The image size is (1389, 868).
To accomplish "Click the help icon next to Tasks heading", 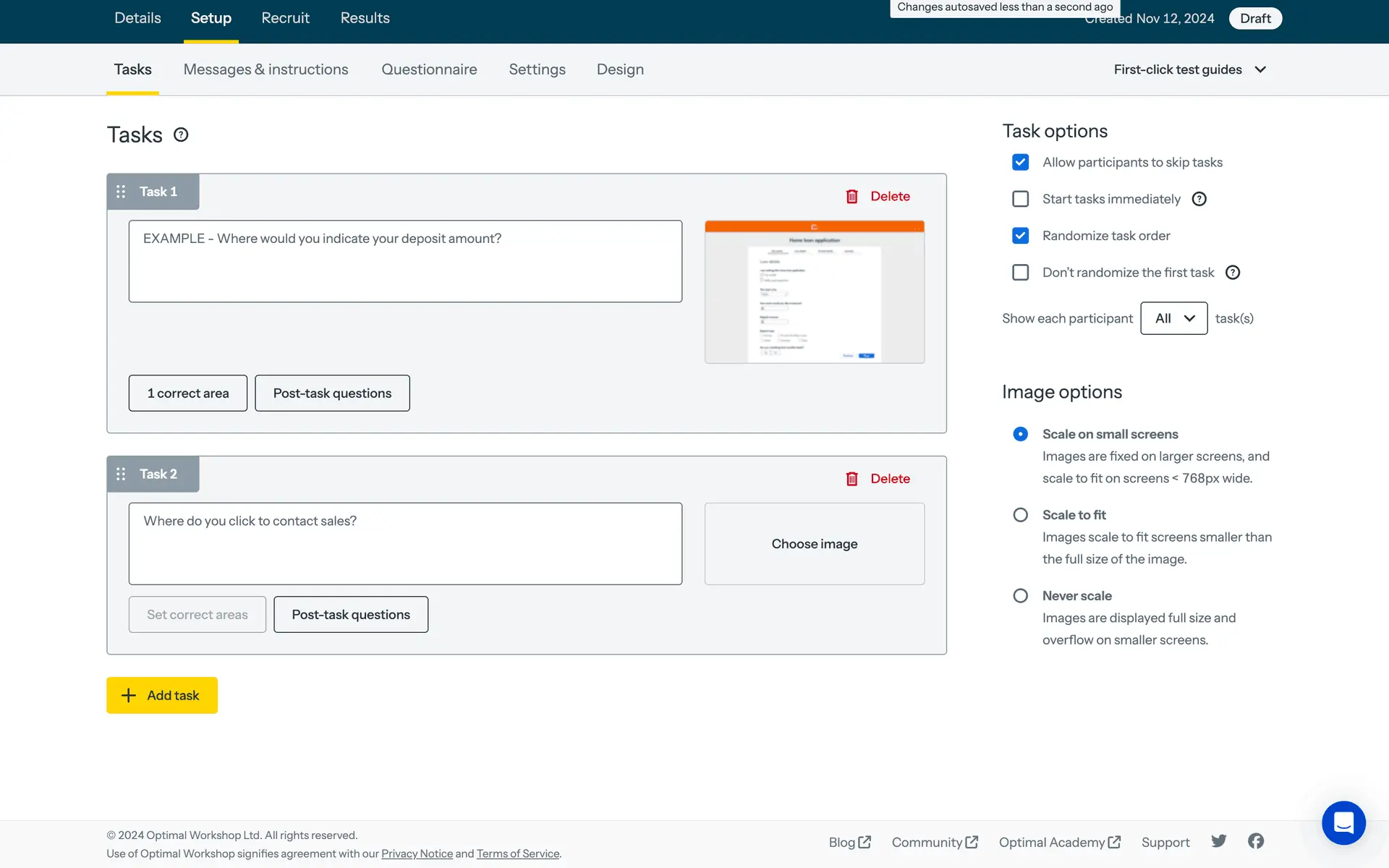I will 181,135.
